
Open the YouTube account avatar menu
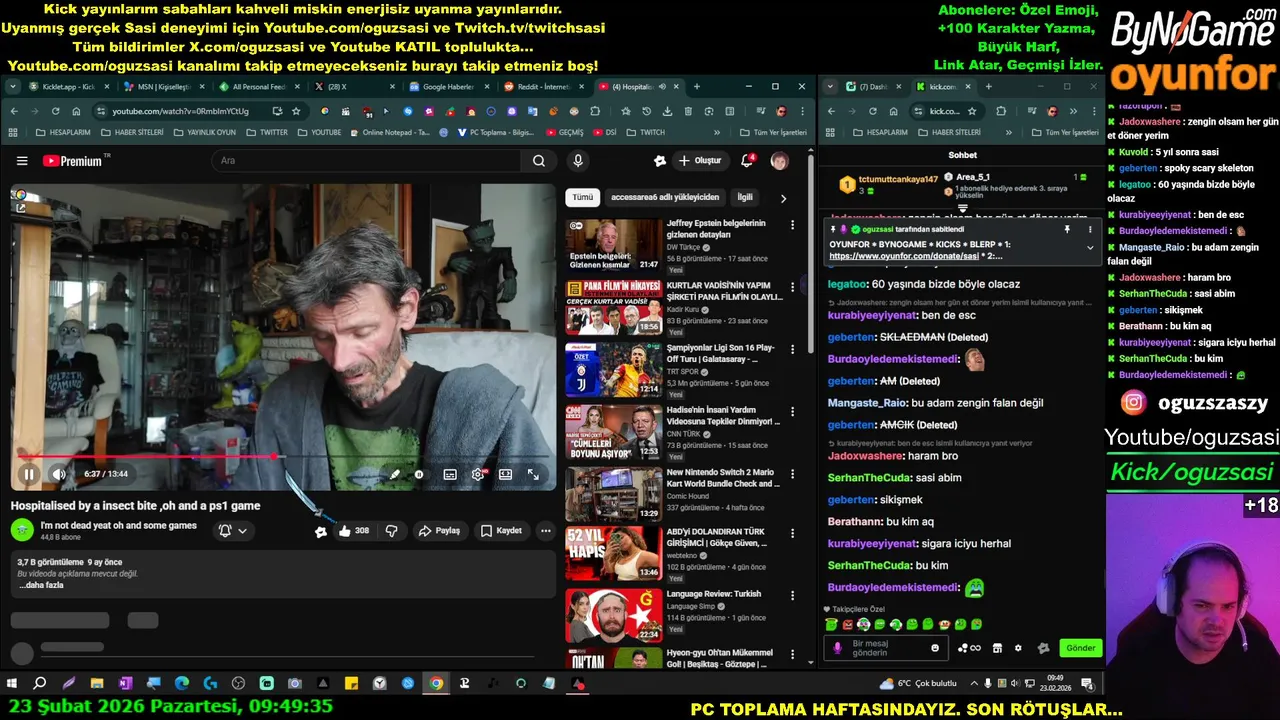779,161
